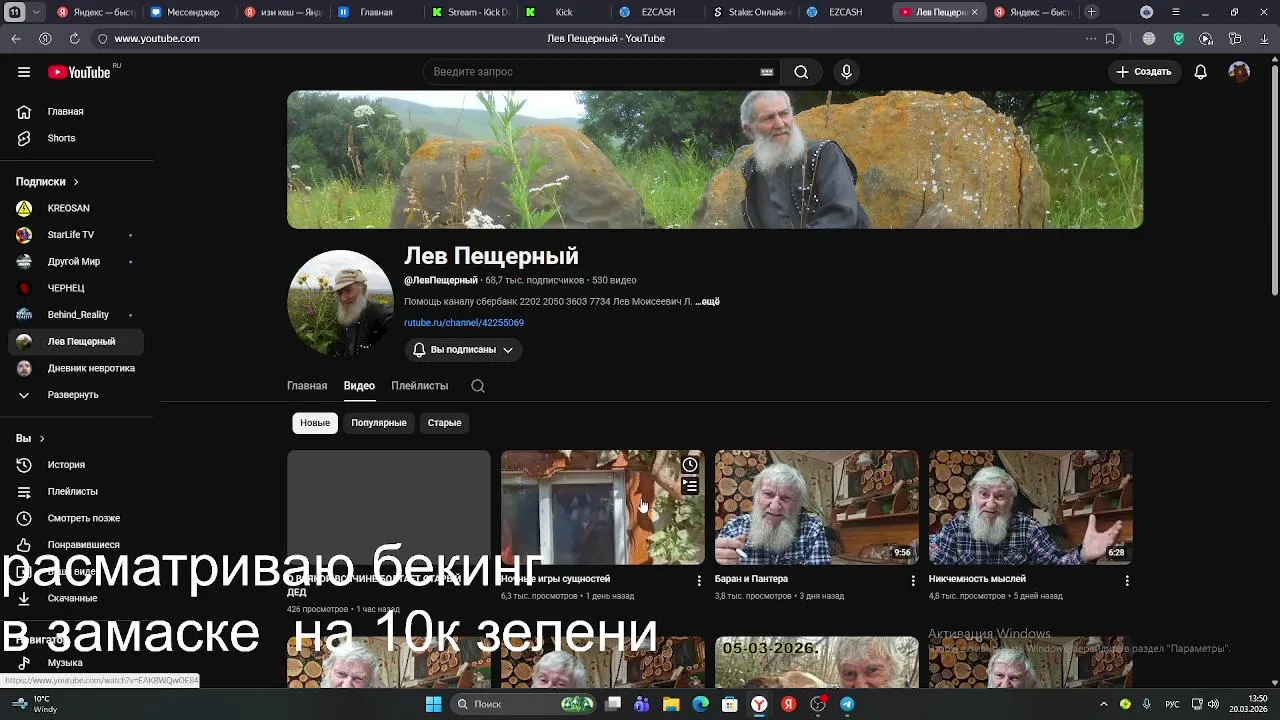This screenshot has width=1280, height=720.
Task: Open the on-screen keyboard in search box
Action: click(767, 72)
